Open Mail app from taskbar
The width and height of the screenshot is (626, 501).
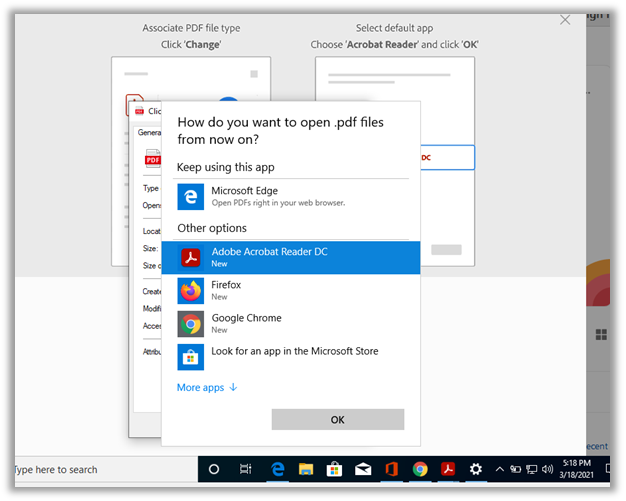pos(363,469)
